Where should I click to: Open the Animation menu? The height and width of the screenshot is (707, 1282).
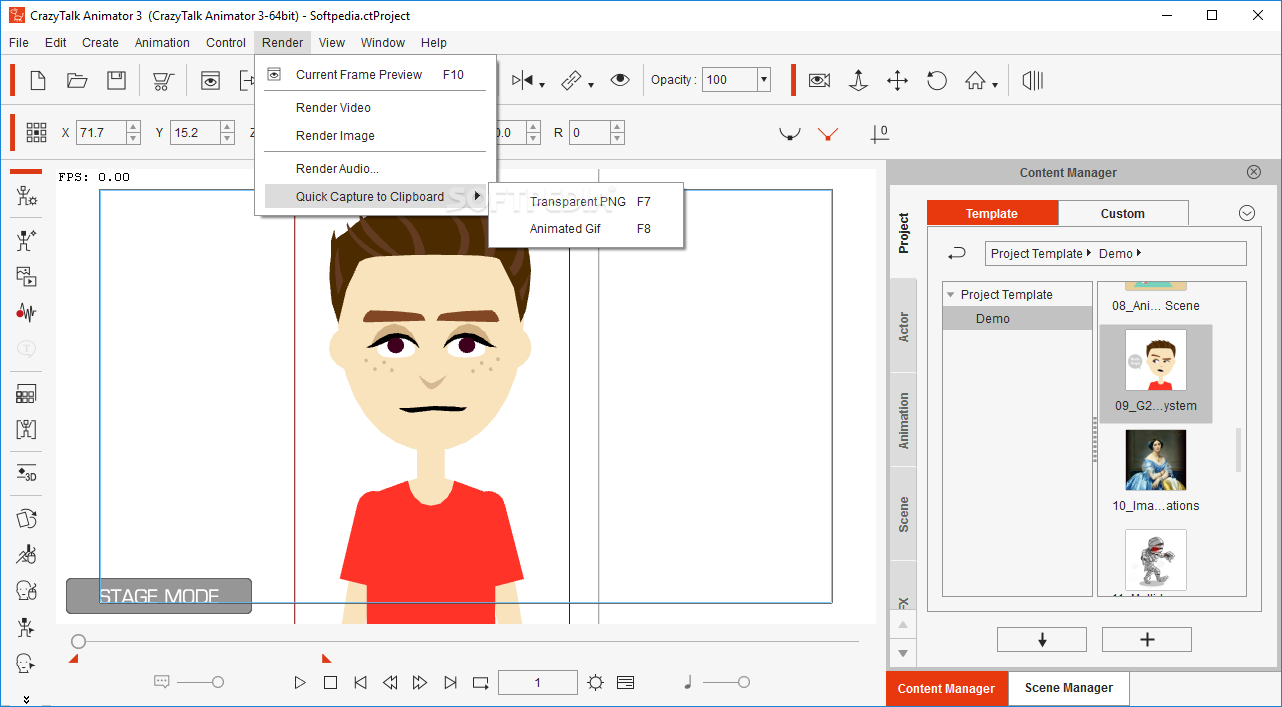(x=162, y=42)
